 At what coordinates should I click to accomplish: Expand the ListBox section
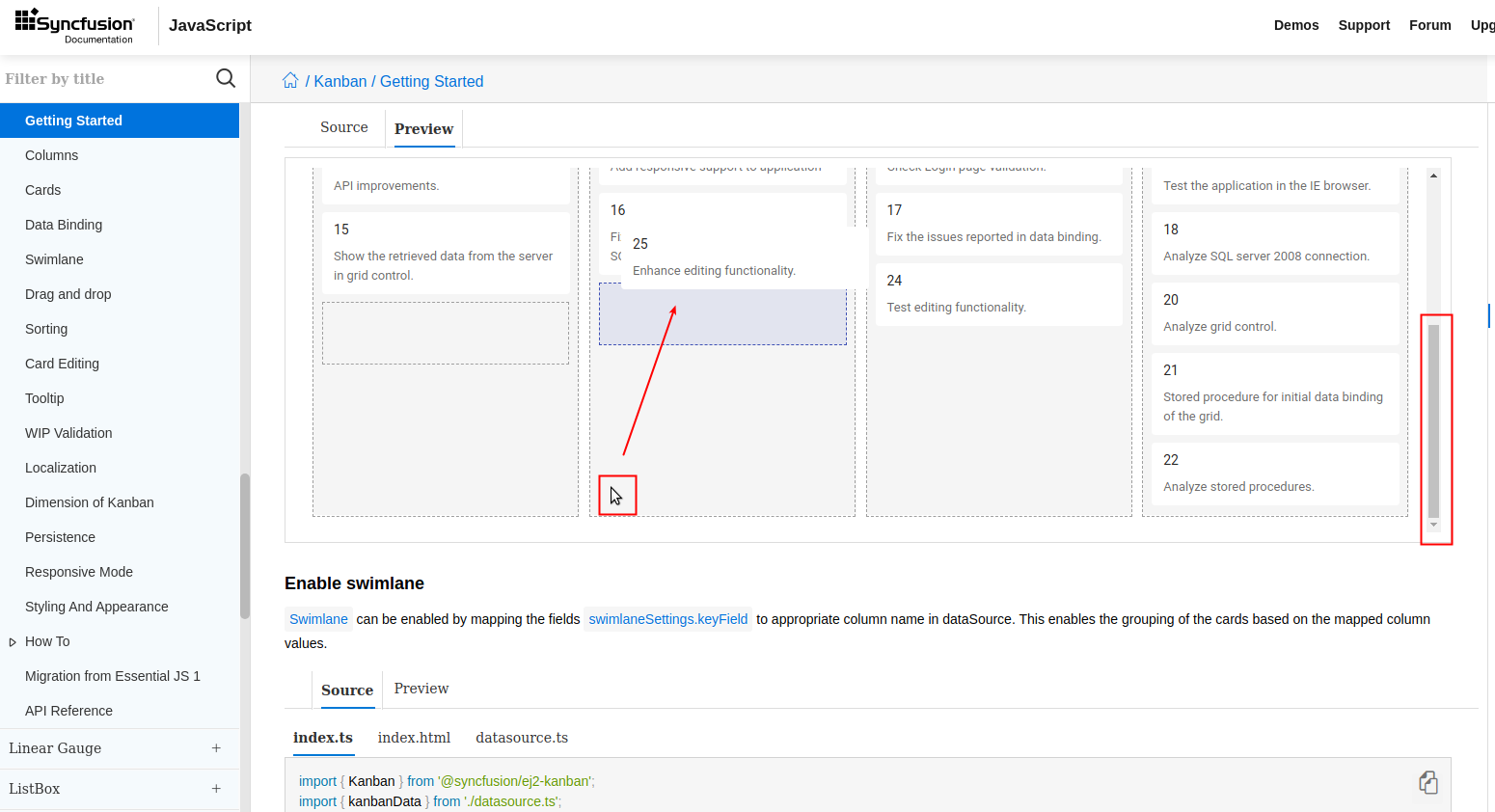(x=216, y=789)
